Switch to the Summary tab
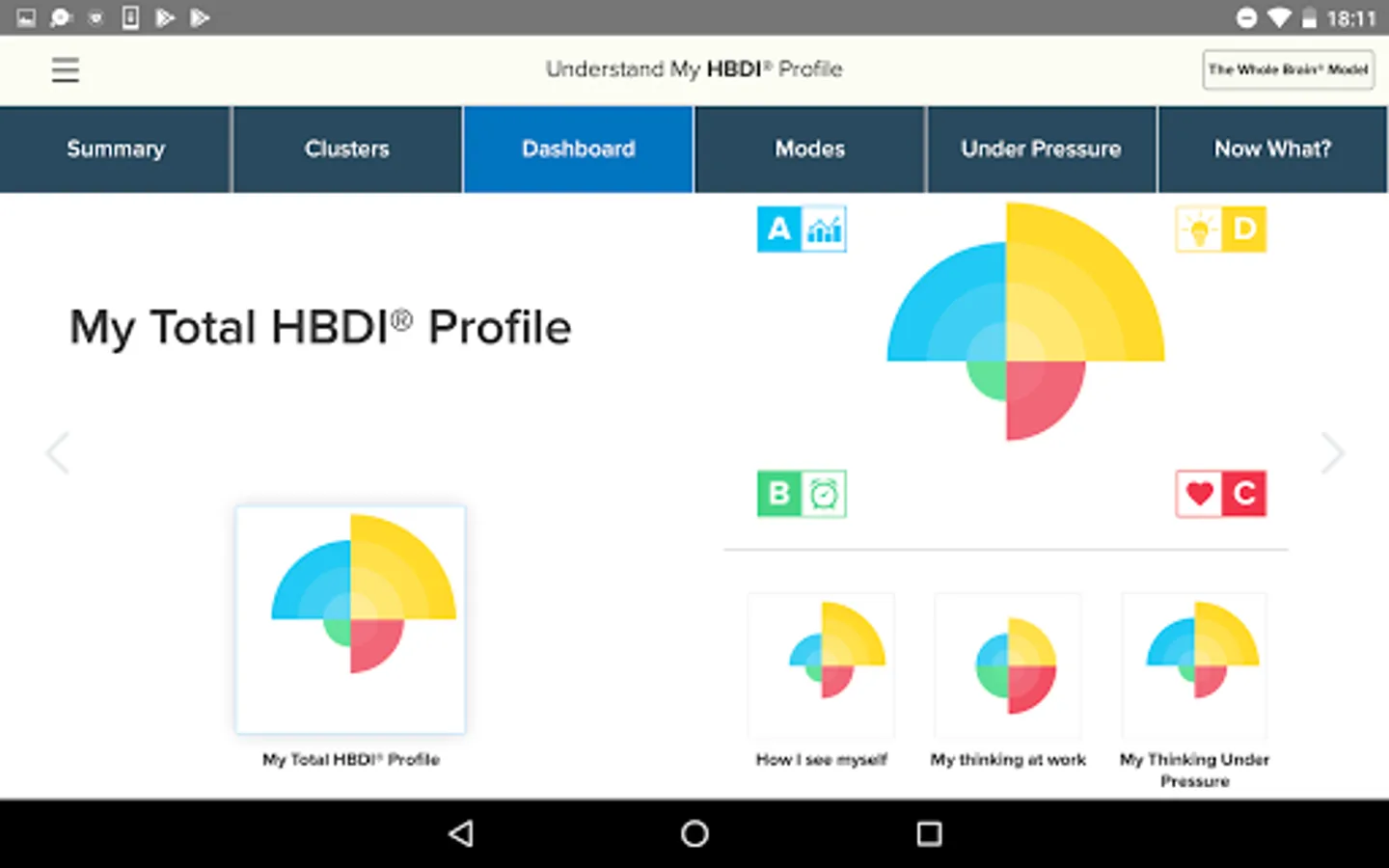The image size is (1389, 868). click(116, 149)
